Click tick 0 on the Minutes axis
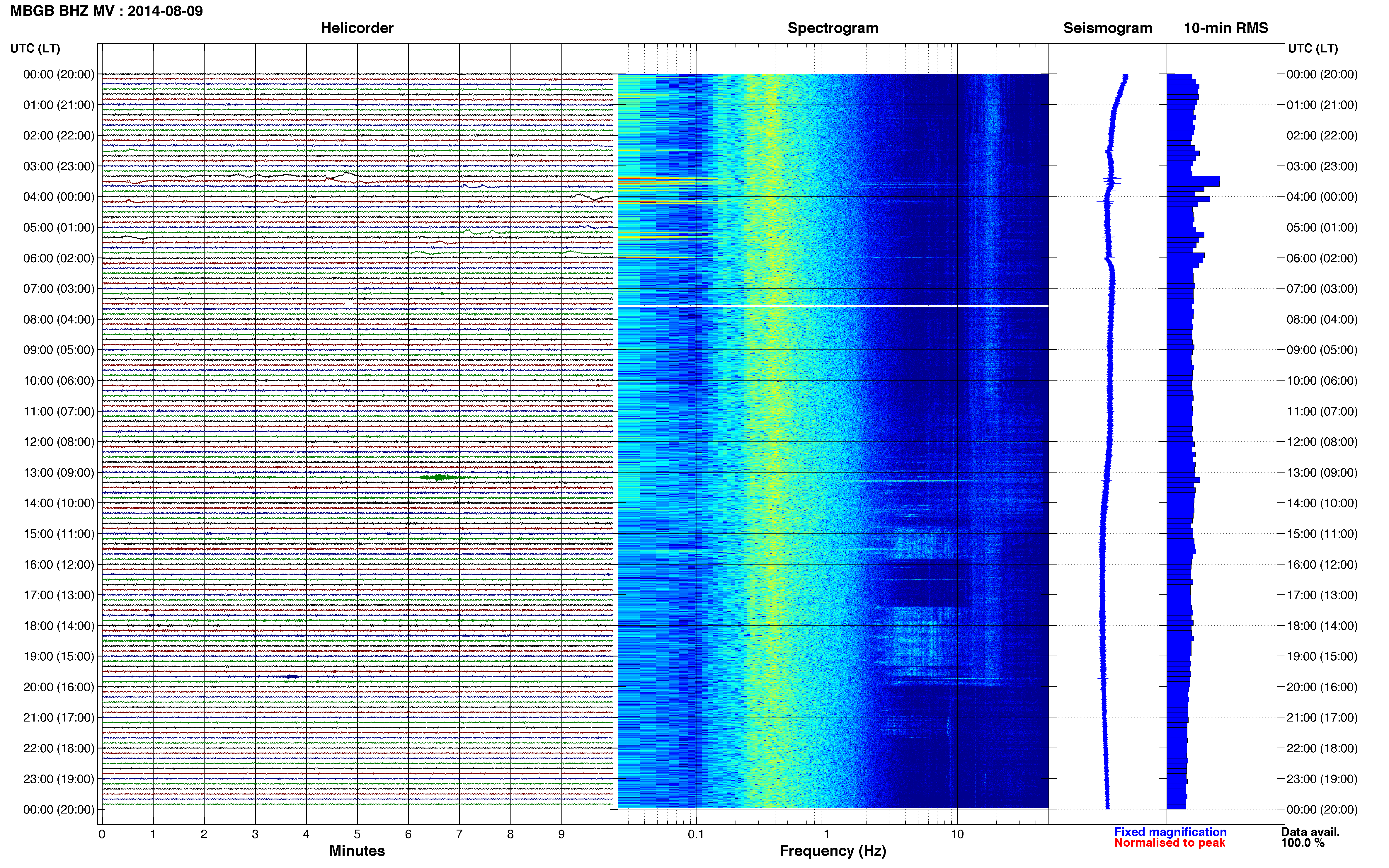 point(102,834)
